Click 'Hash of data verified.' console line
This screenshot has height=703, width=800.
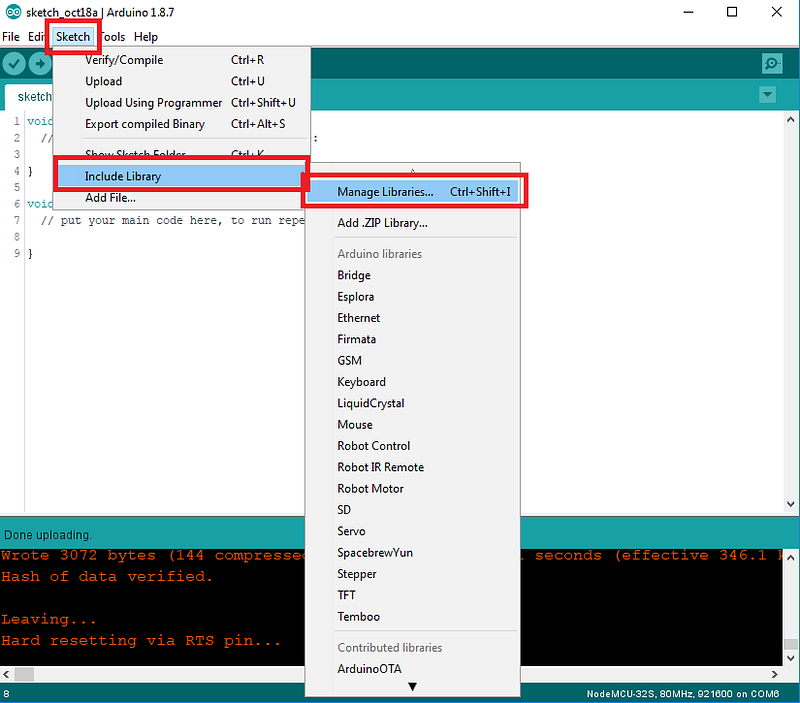(x=107, y=576)
